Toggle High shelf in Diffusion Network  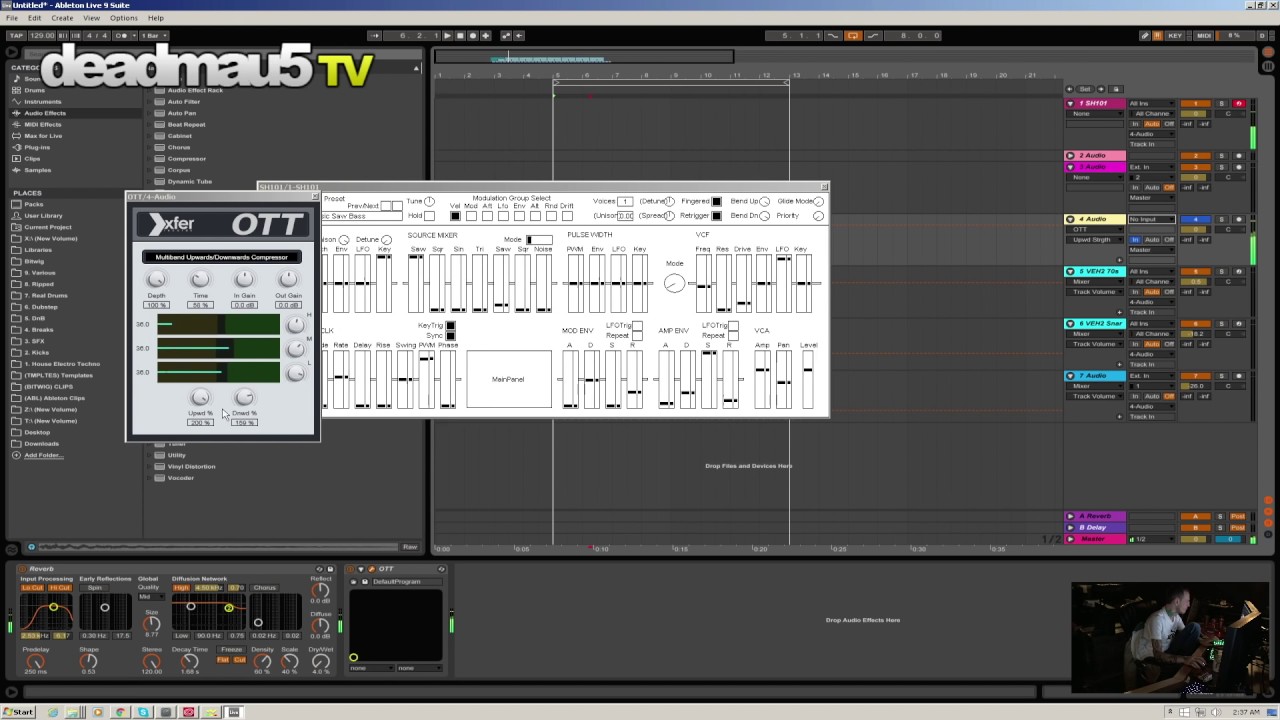pyautogui.click(x=181, y=588)
